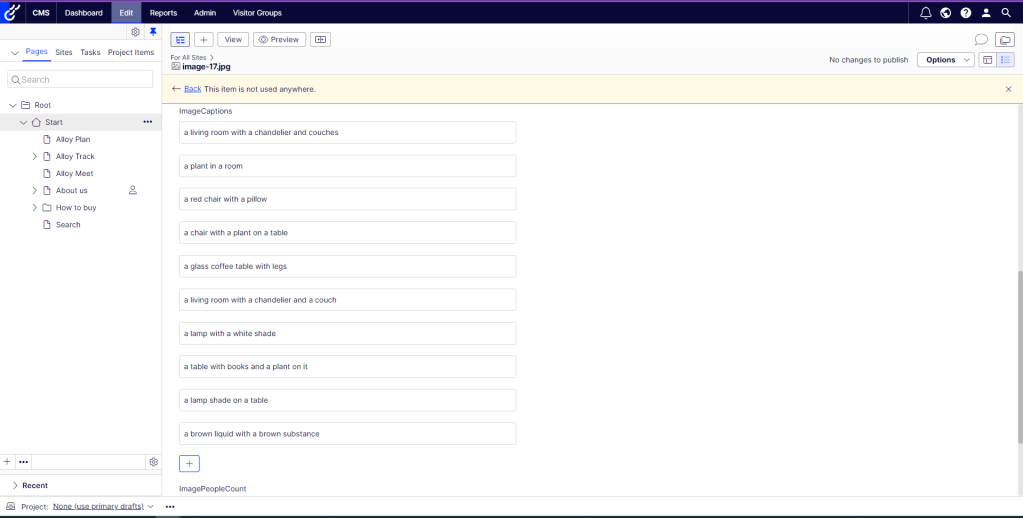Expand the About us tree node
Image resolution: width=1023 pixels, height=518 pixels.
coord(34,190)
